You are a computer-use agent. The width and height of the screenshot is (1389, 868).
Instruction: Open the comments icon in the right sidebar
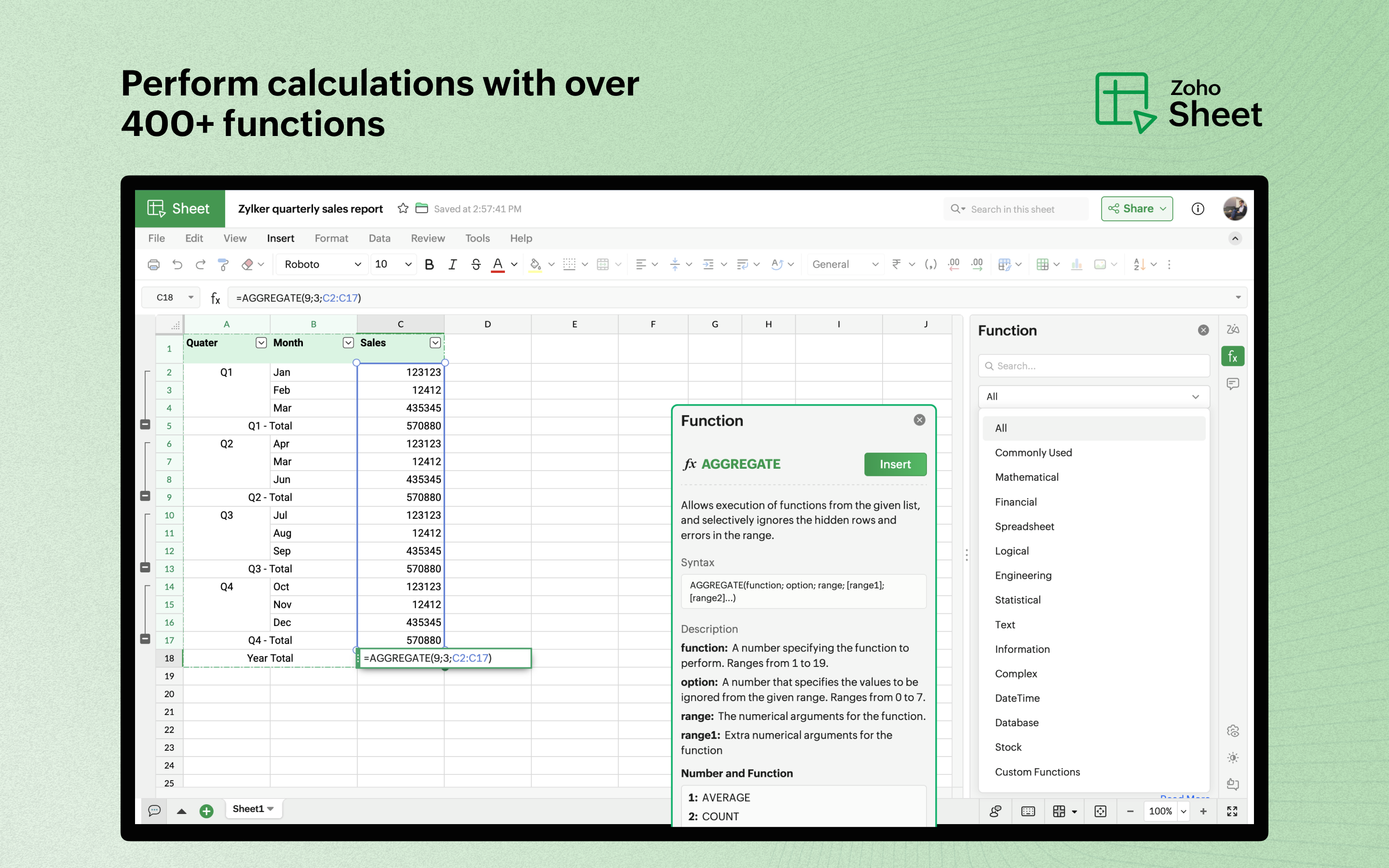1232,383
